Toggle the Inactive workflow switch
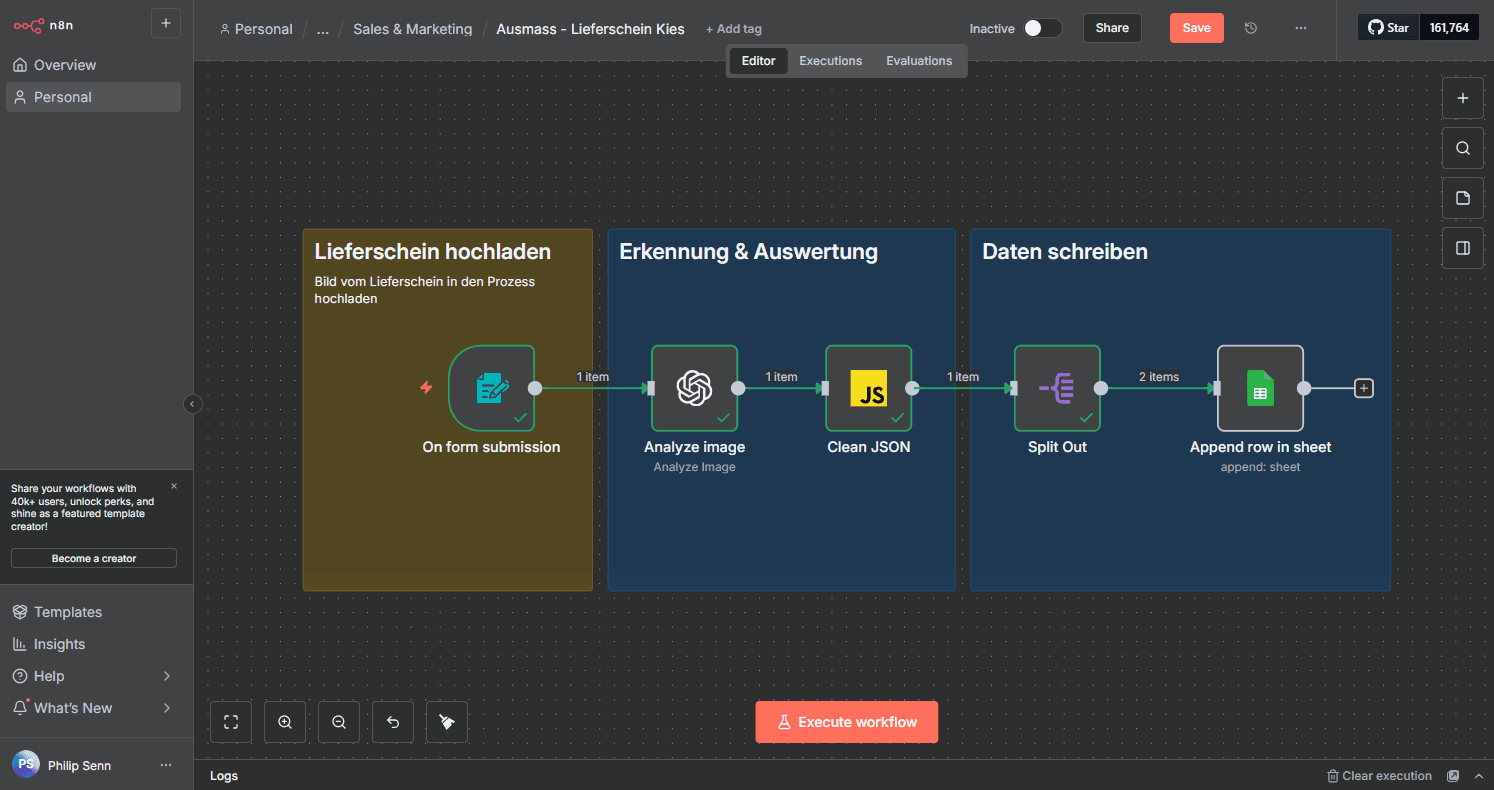Image resolution: width=1494 pixels, height=790 pixels. coord(1042,28)
